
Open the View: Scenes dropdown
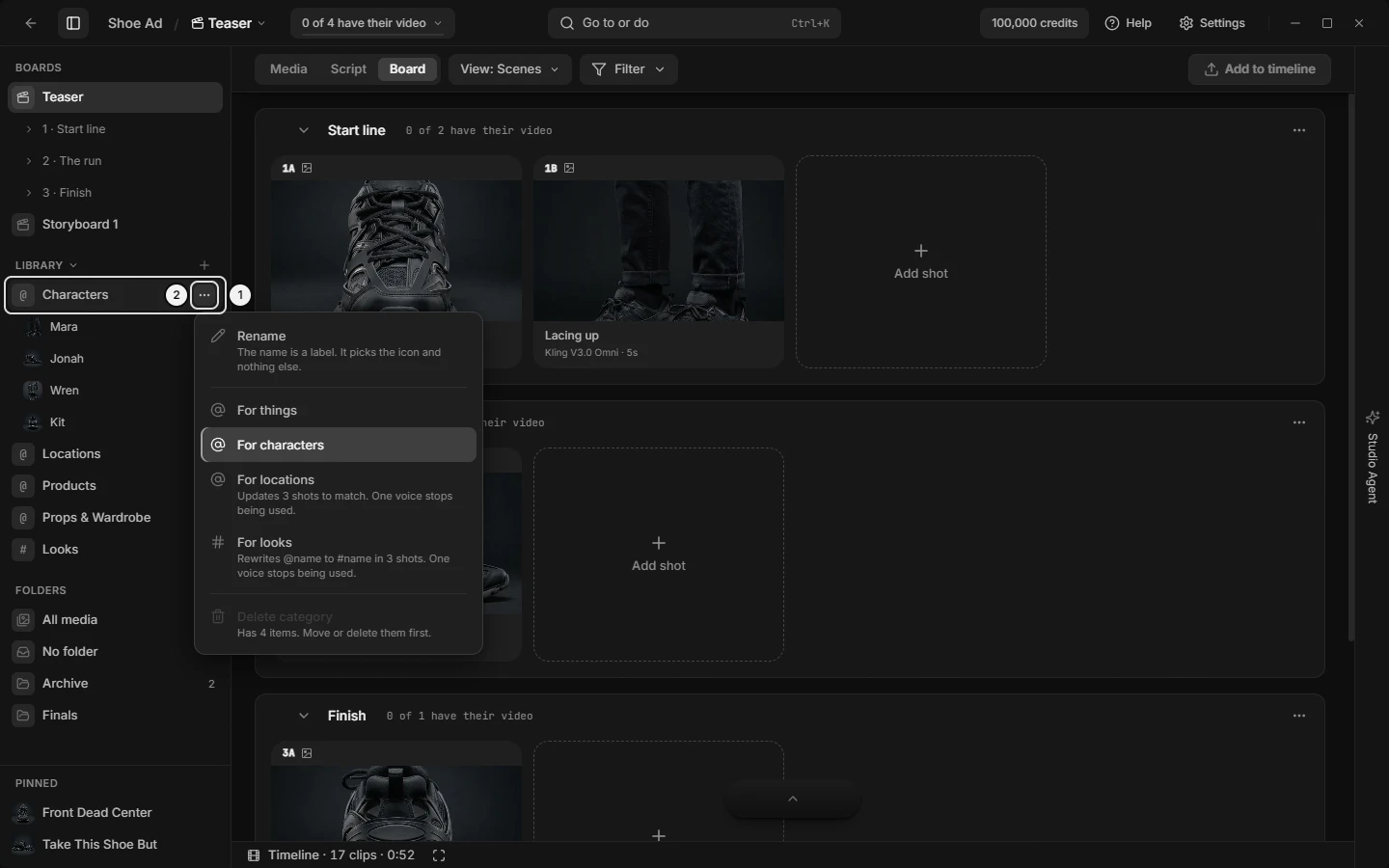[509, 69]
